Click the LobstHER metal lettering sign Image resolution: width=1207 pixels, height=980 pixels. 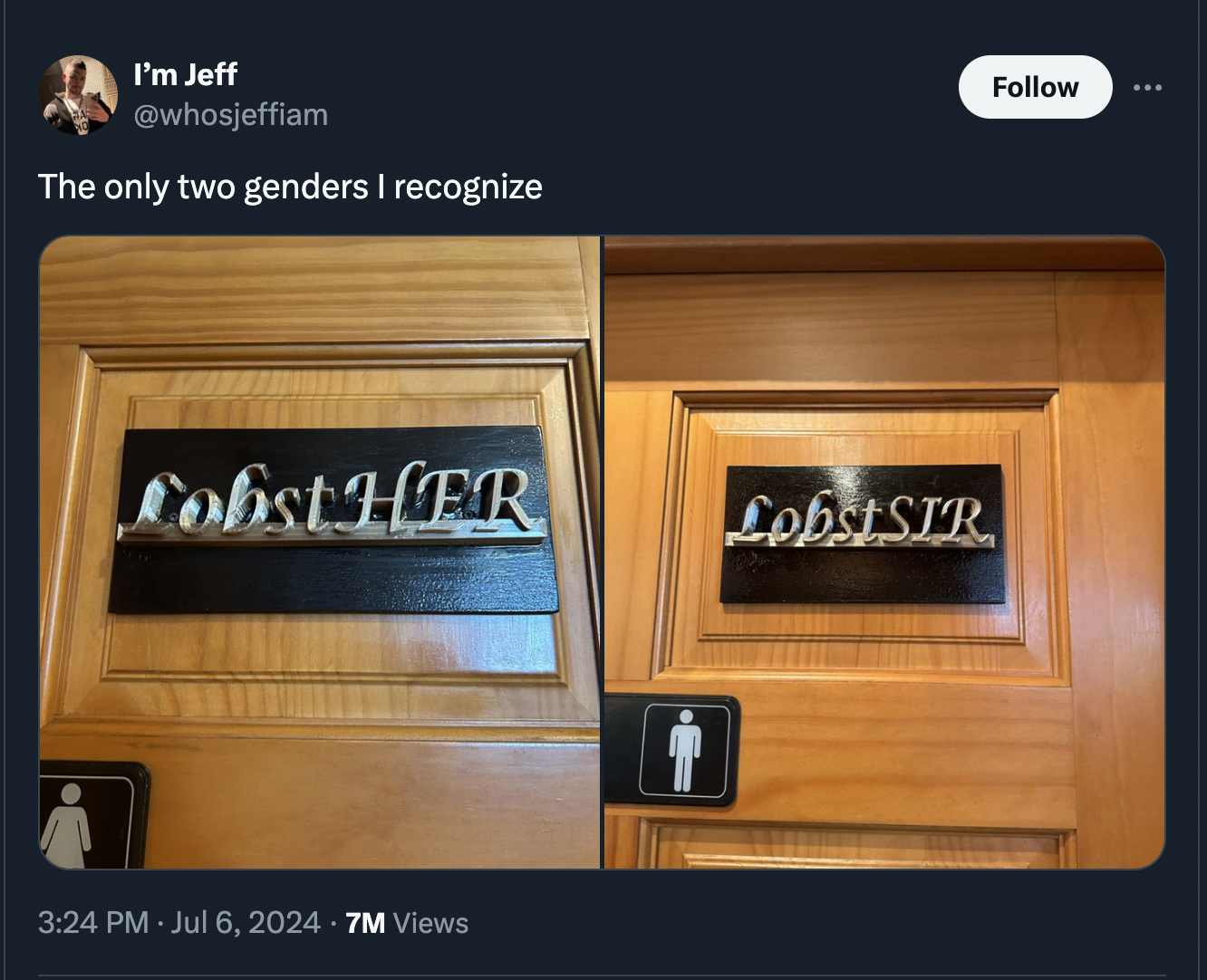(x=331, y=503)
